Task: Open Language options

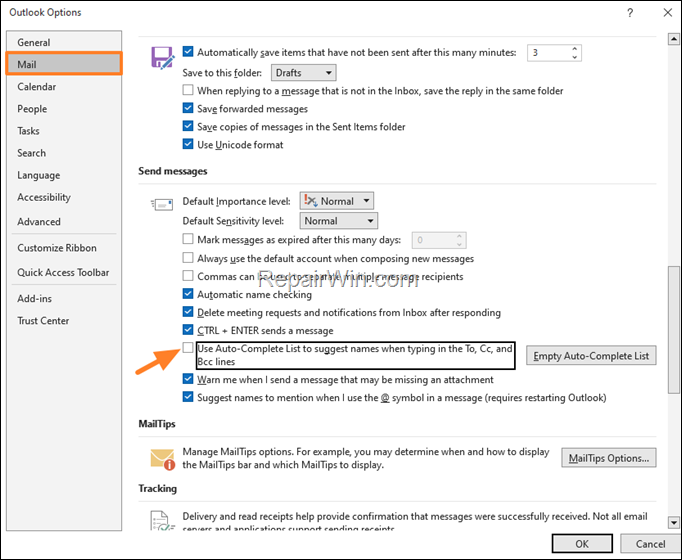Action: pyautogui.click(x=64, y=175)
